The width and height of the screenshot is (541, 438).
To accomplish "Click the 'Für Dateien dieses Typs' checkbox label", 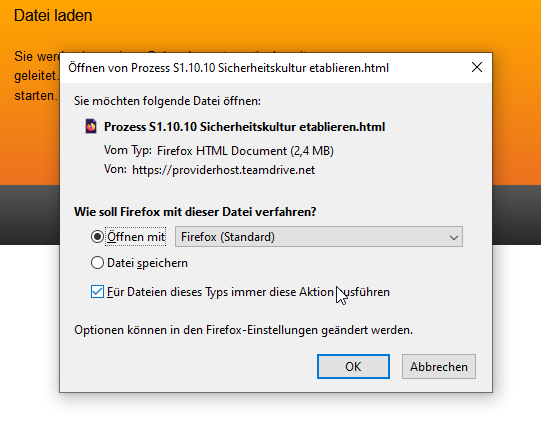I will (x=248, y=292).
